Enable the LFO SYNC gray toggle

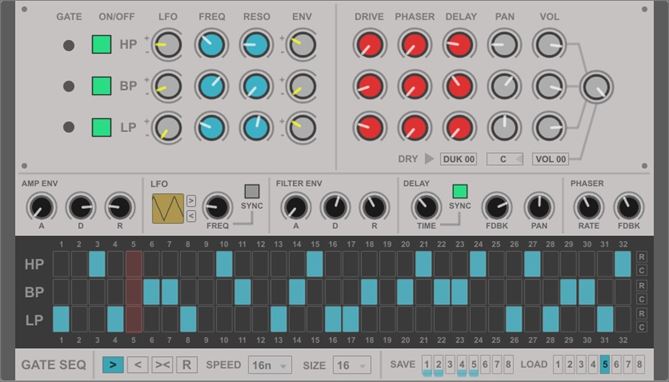point(252,191)
